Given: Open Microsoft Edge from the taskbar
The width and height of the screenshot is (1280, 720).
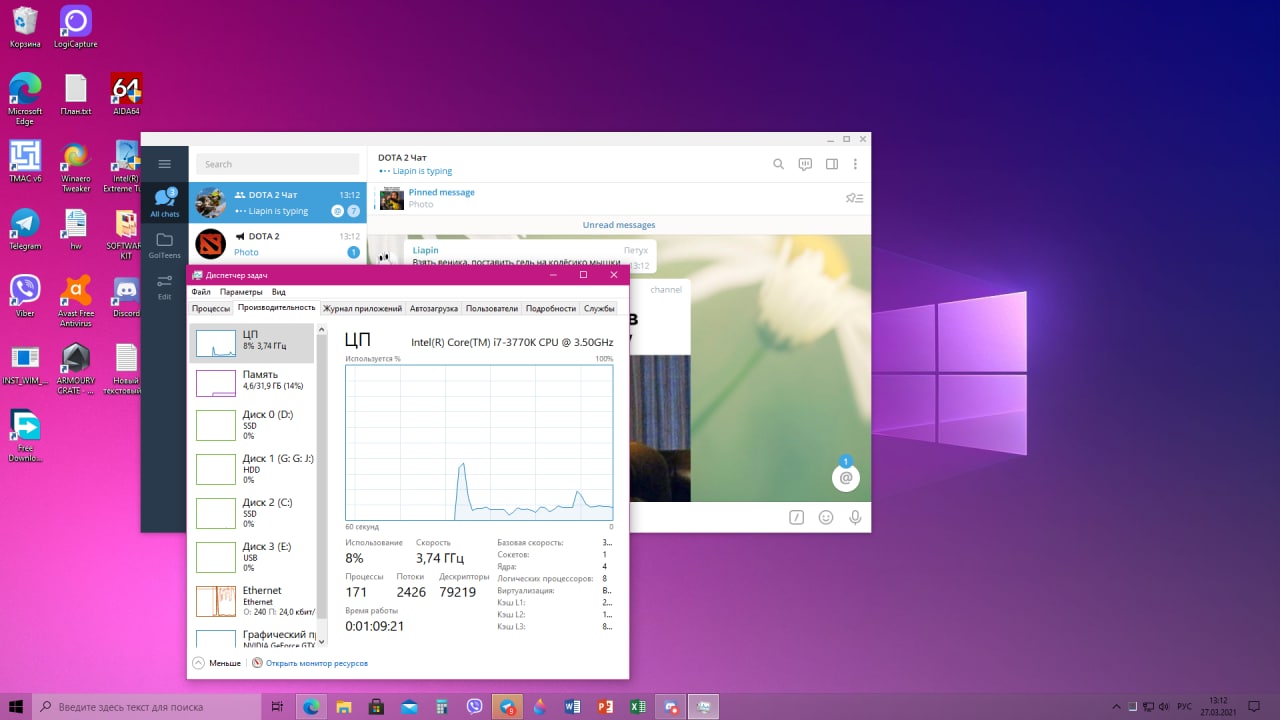Looking at the screenshot, I should coord(311,706).
